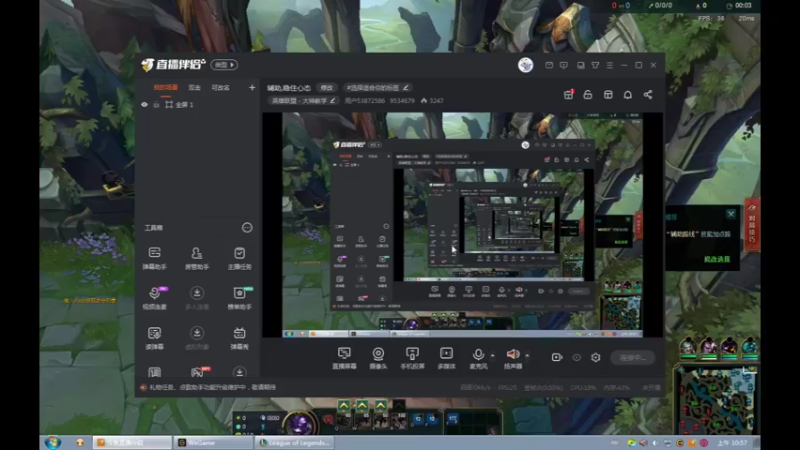Click the stream preview canvas
This screenshot has width=800, height=450.
[462, 224]
